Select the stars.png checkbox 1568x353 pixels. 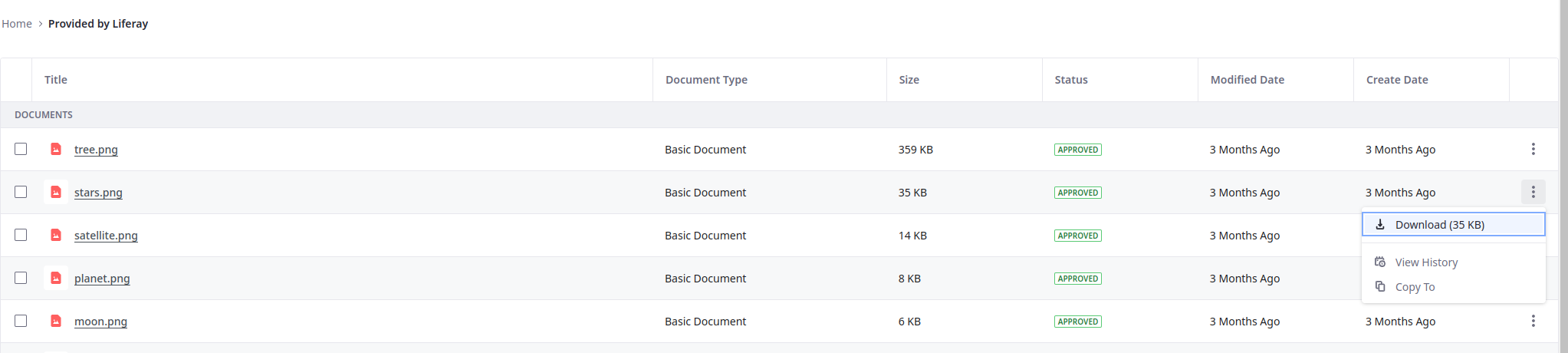21,192
